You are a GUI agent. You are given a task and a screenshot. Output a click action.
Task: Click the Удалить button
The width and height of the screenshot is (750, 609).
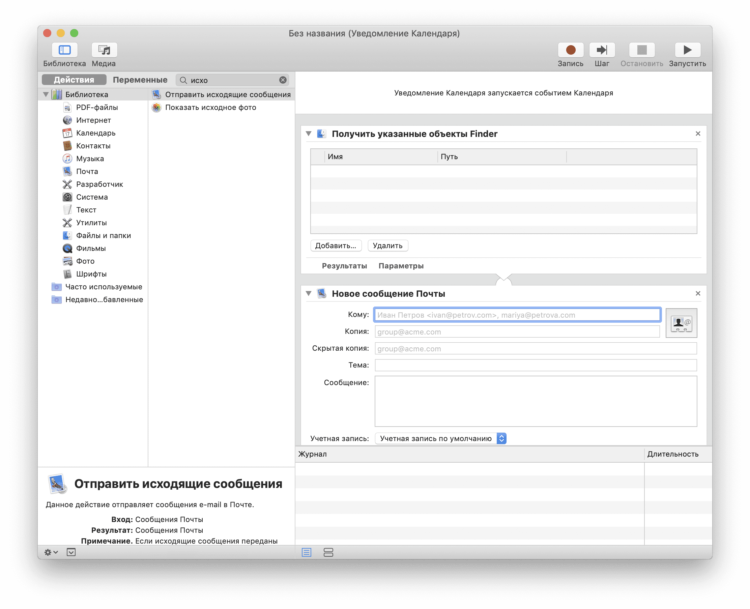(x=387, y=246)
